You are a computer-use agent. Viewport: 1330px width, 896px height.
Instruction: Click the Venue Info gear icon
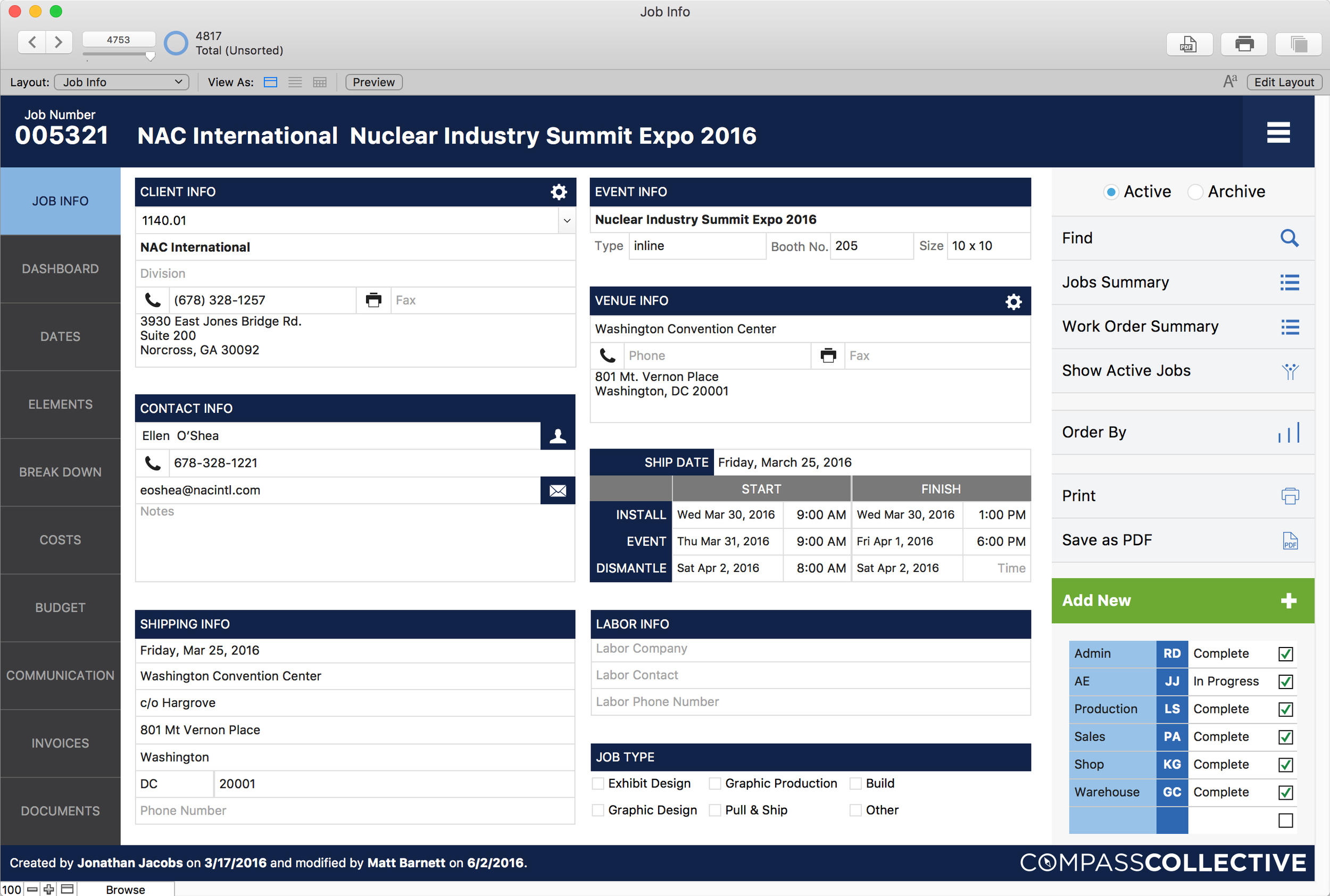[x=1013, y=301]
